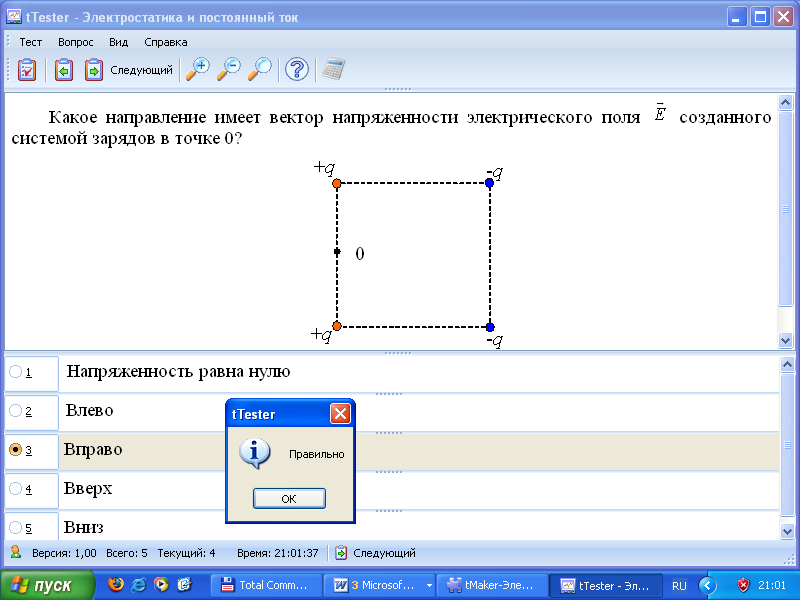Open the Вид menu
The image size is (800, 600).
pyautogui.click(x=118, y=42)
